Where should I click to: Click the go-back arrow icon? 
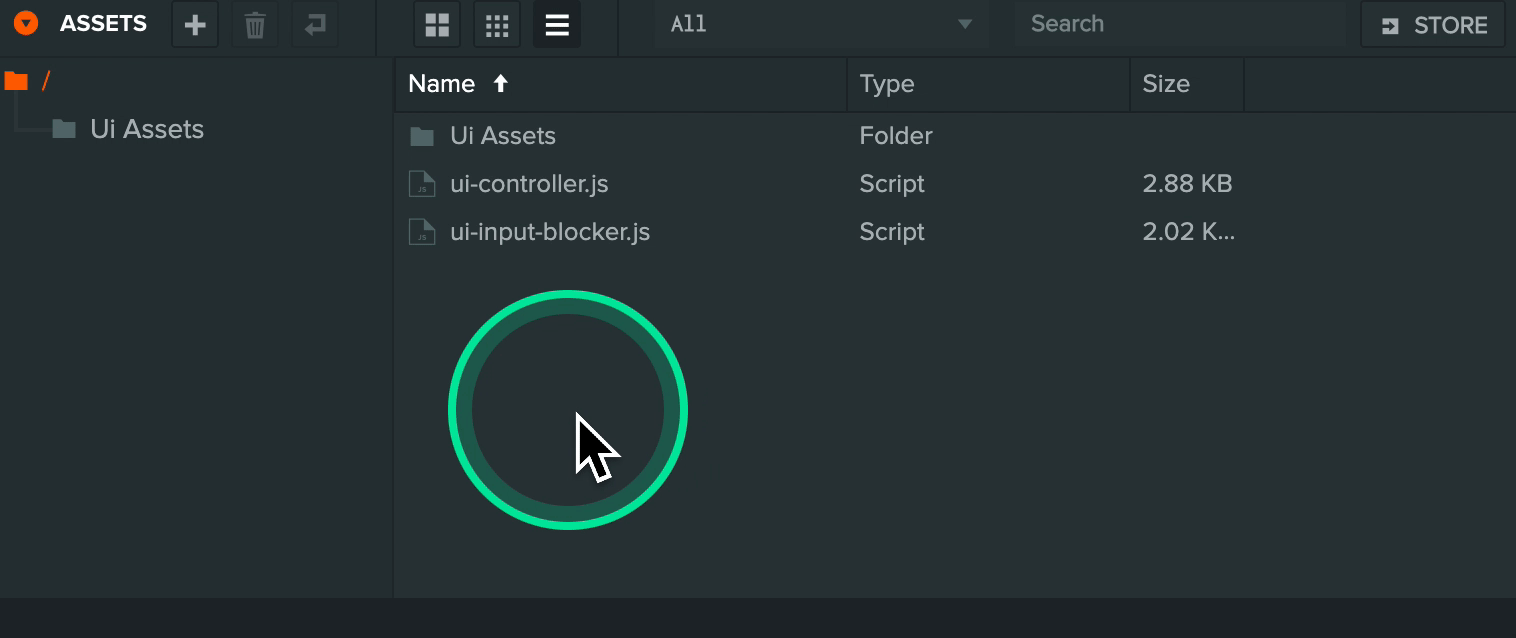pos(315,25)
